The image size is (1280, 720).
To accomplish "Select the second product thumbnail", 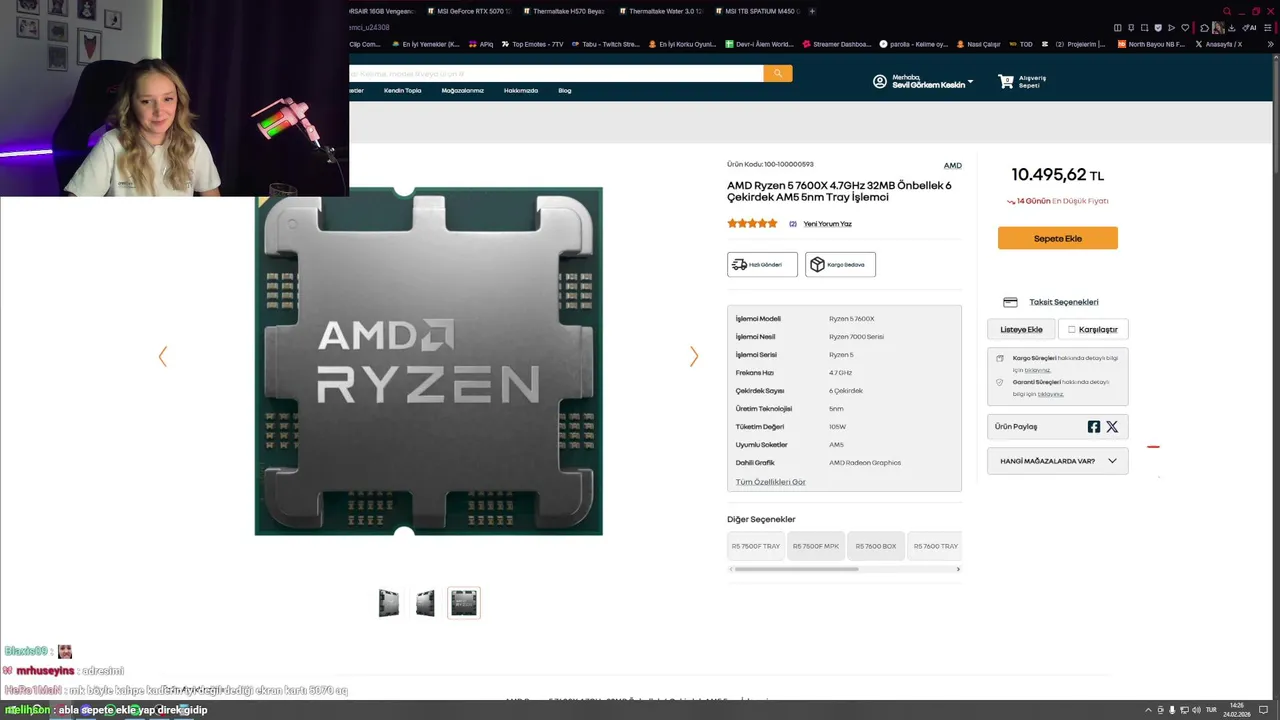I will click(426, 602).
